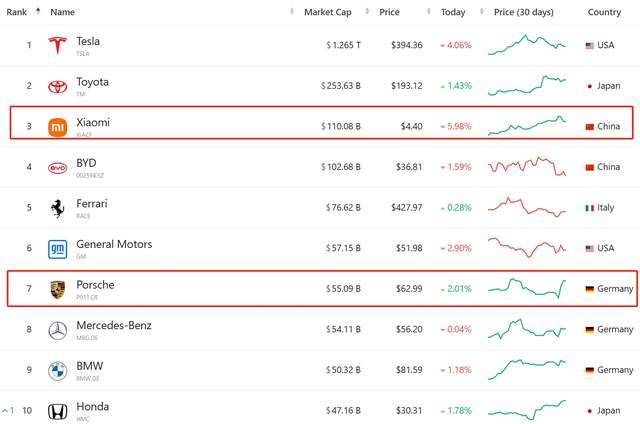
Task: Click Honda's 30-day price chart
Action: [x=527, y=410]
